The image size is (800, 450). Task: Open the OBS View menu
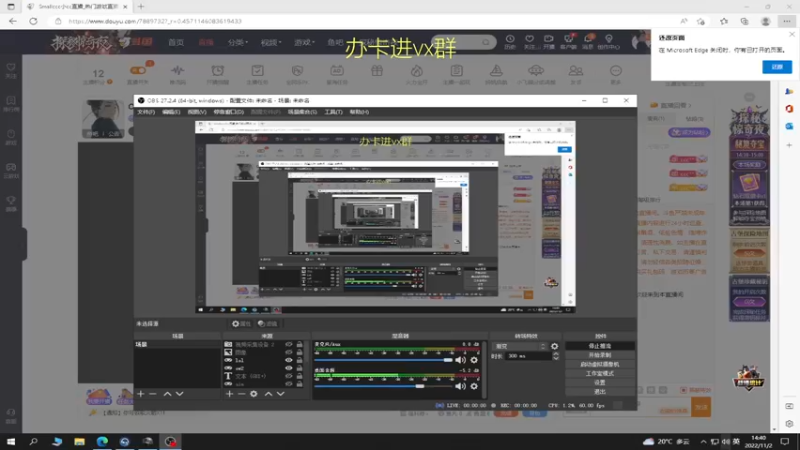tap(196, 112)
